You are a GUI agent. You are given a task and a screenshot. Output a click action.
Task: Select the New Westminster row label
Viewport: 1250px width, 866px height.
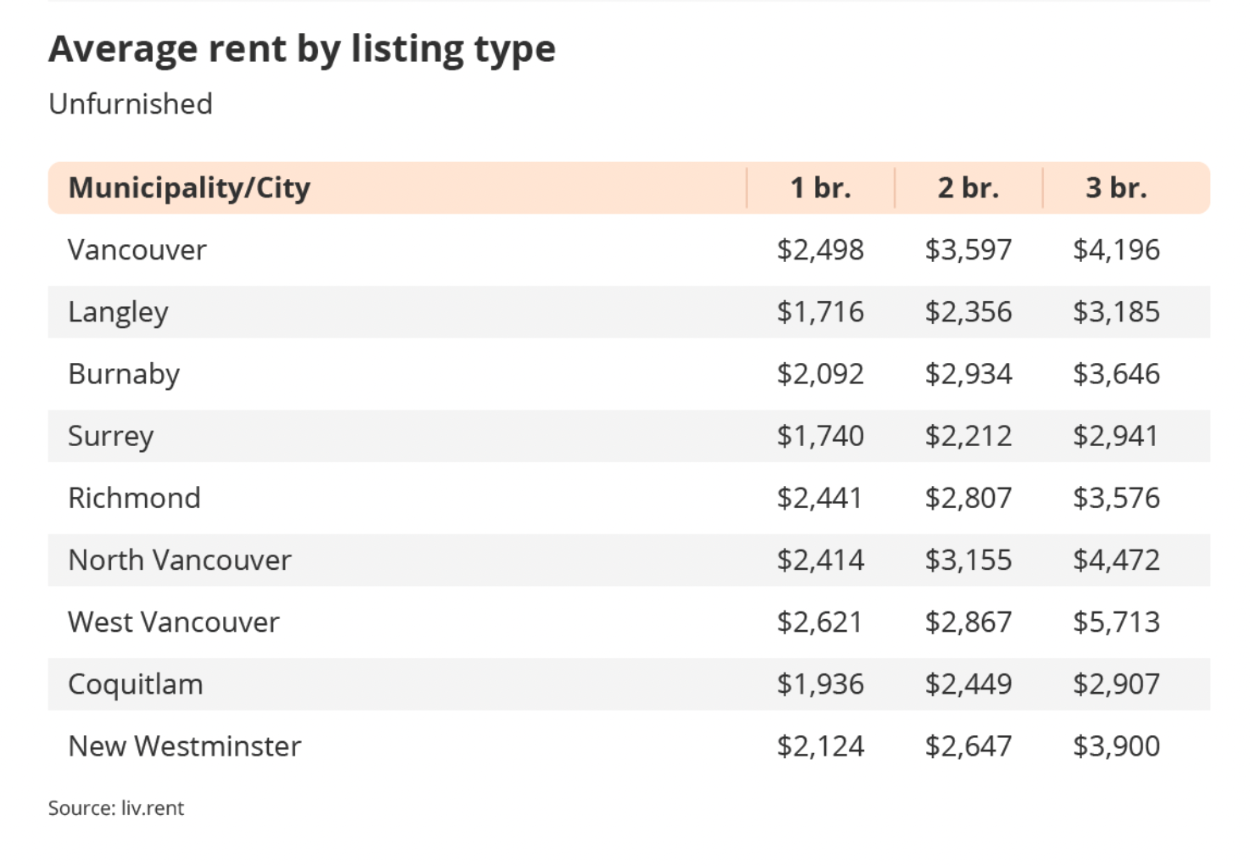click(x=185, y=745)
